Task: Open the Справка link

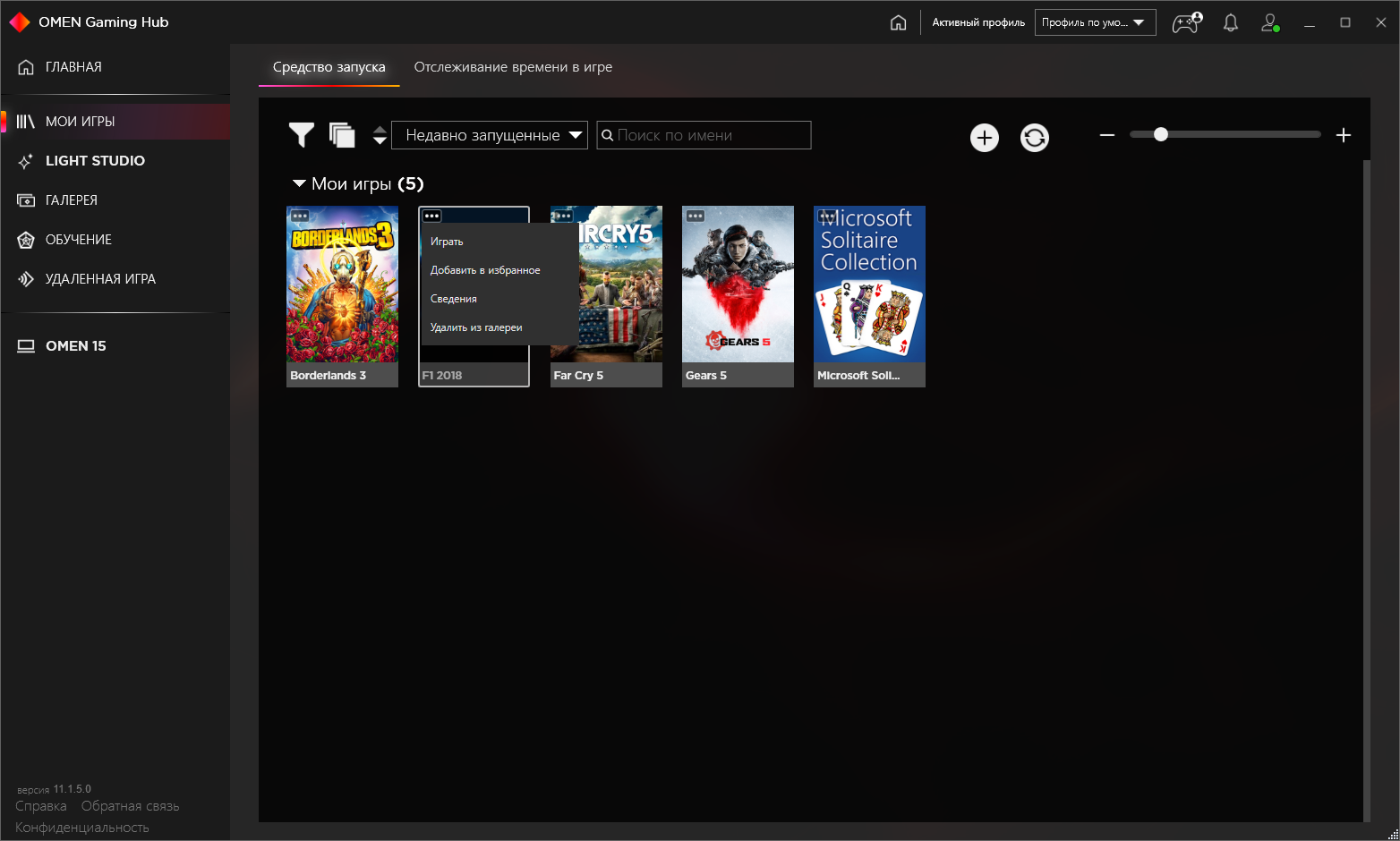Action: coord(41,806)
